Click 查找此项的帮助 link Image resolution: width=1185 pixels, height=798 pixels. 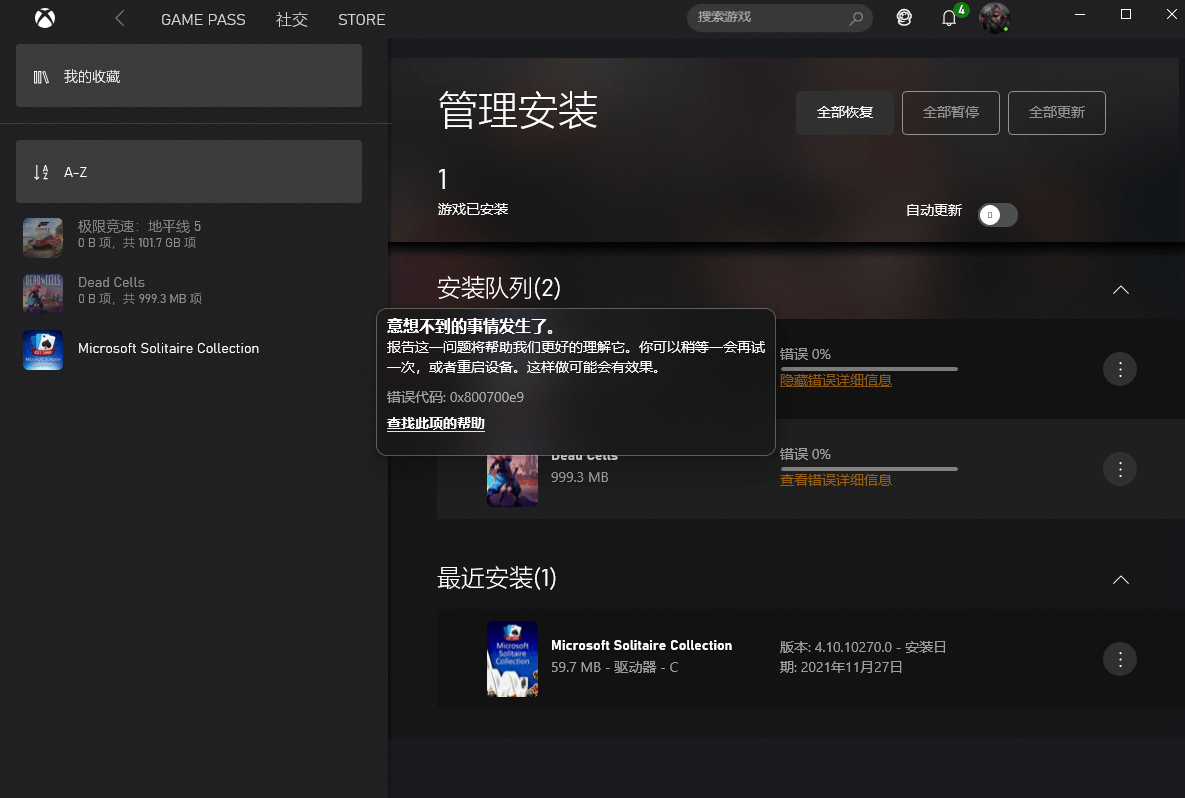[x=435, y=423]
